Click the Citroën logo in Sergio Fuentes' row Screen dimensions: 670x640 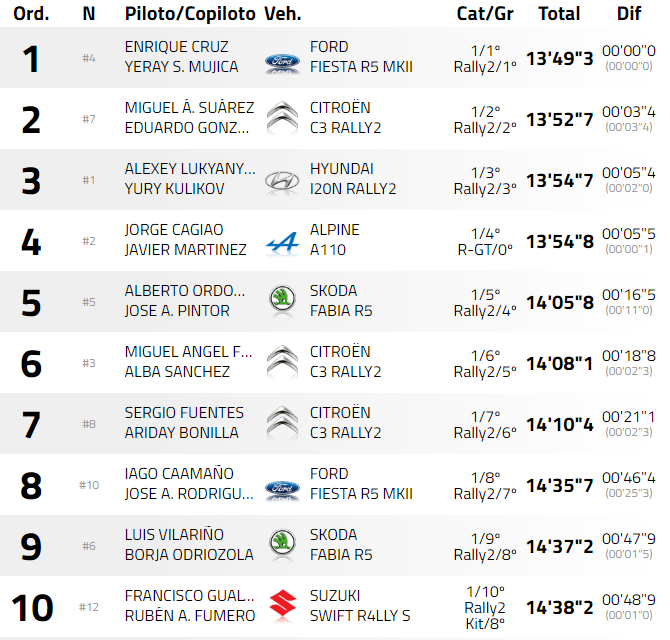(x=282, y=423)
